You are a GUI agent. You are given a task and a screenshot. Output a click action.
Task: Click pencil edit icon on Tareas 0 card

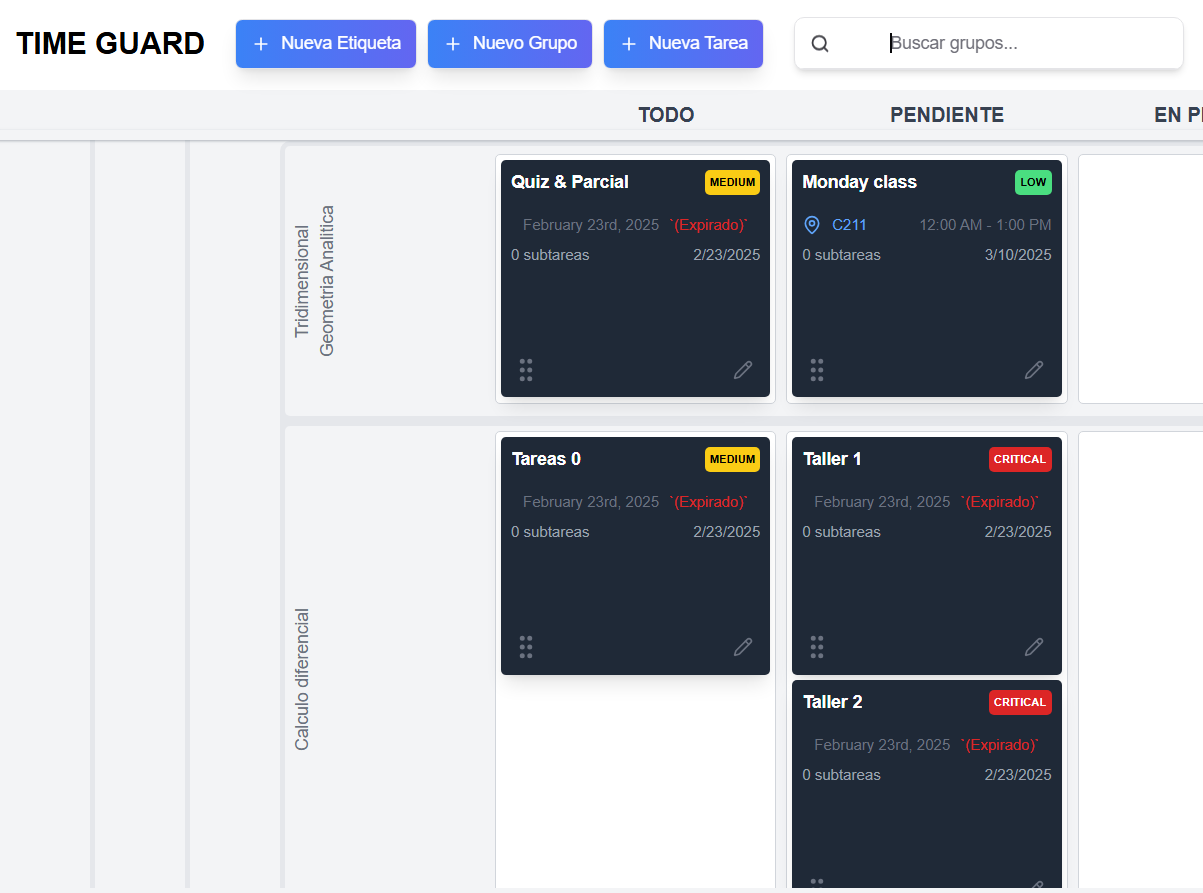click(x=743, y=647)
